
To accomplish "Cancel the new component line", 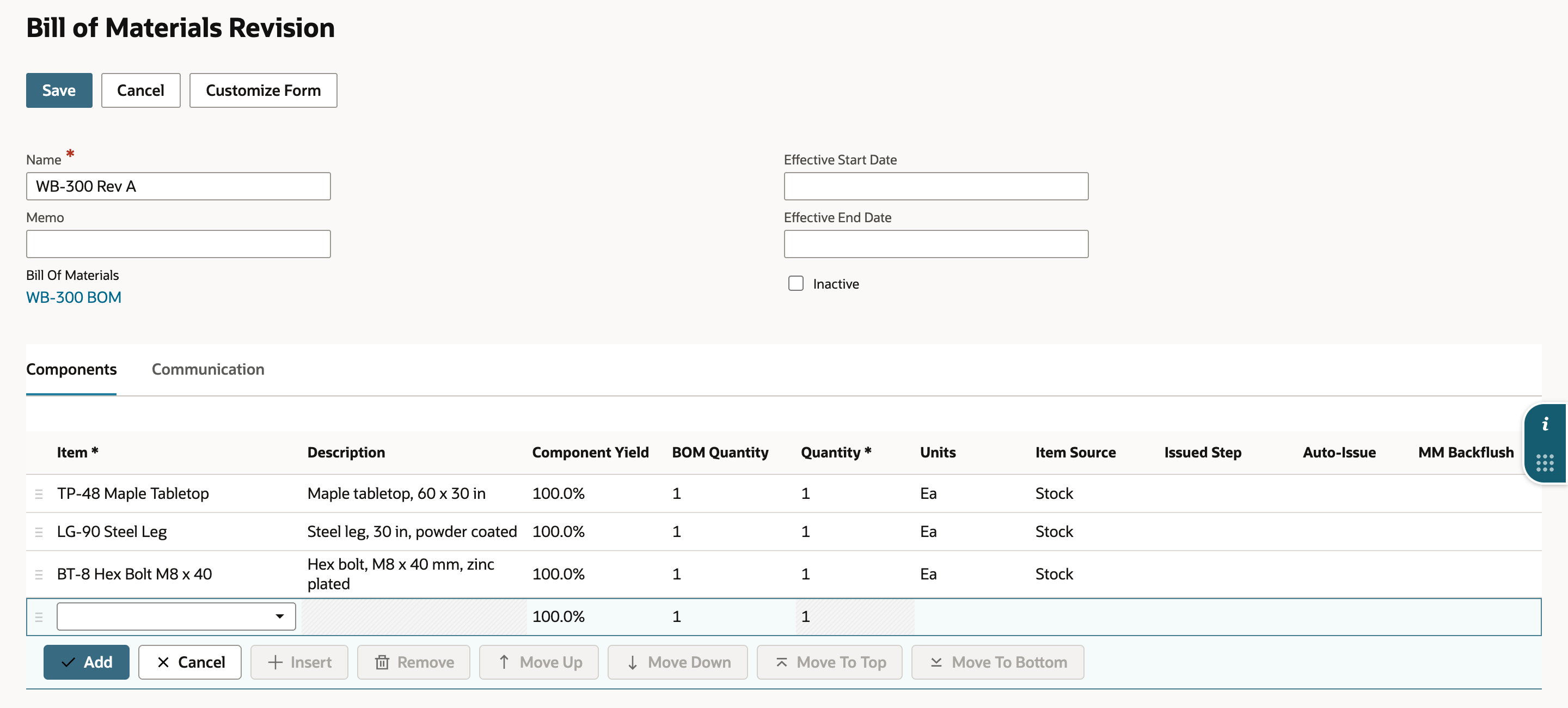I will point(190,662).
